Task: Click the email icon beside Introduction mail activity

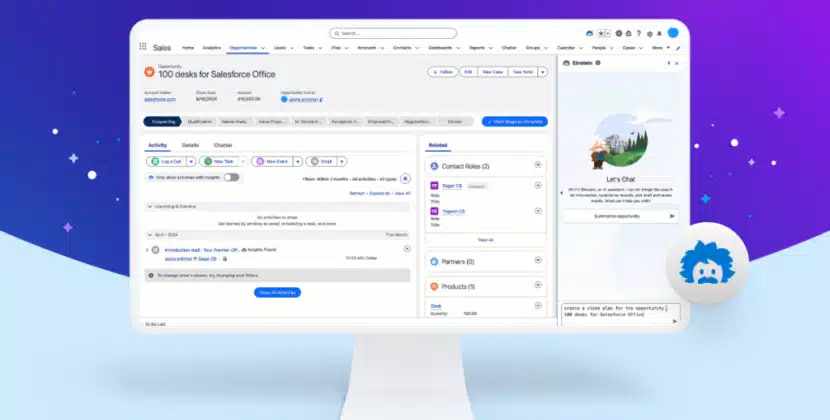Action: tap(155, 250)
